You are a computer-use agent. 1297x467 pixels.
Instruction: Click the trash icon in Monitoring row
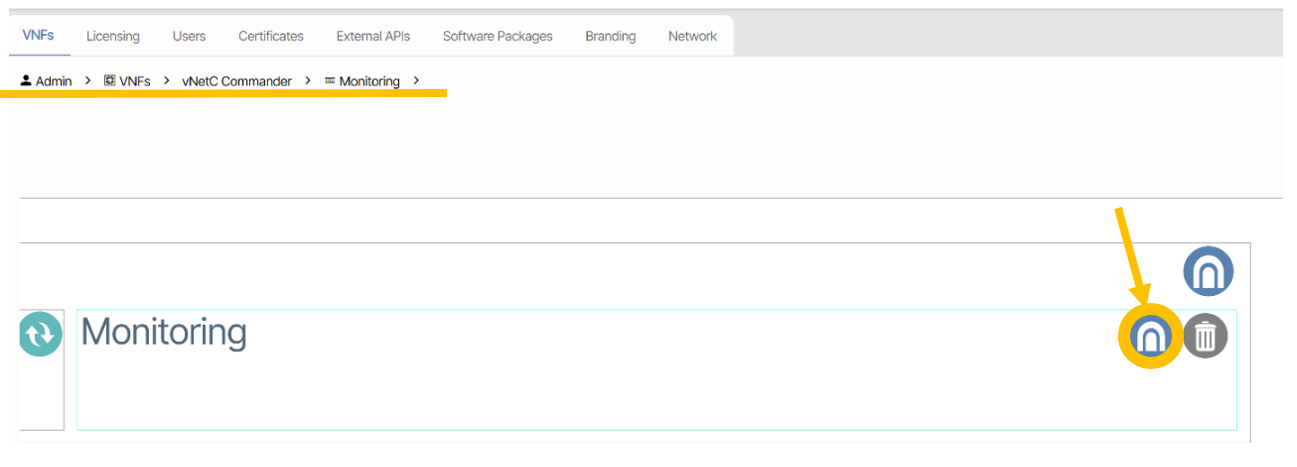(1205, 337)
